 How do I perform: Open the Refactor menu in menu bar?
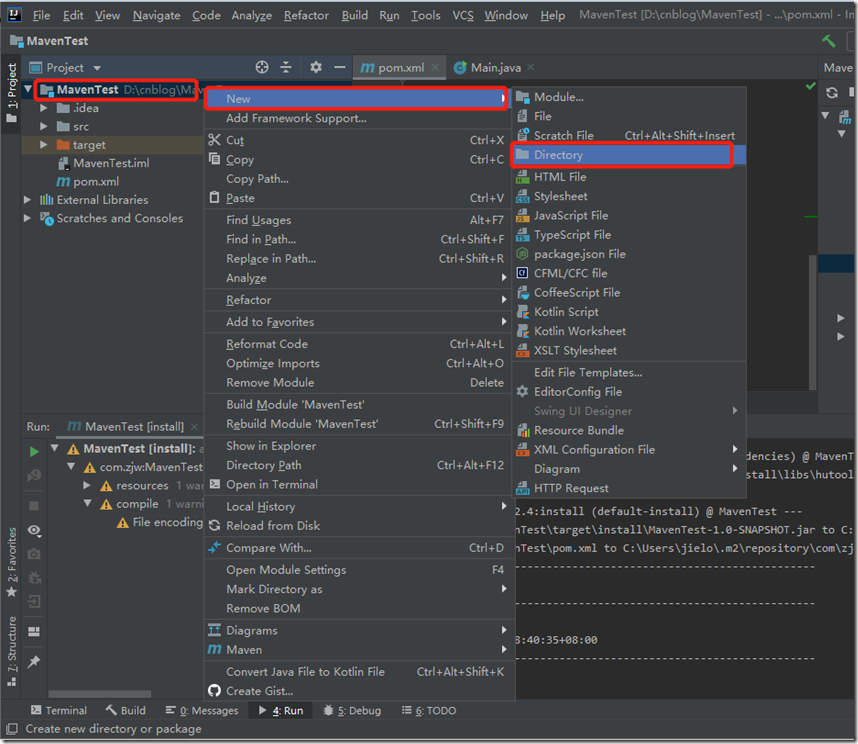click(x=306, y=15)
